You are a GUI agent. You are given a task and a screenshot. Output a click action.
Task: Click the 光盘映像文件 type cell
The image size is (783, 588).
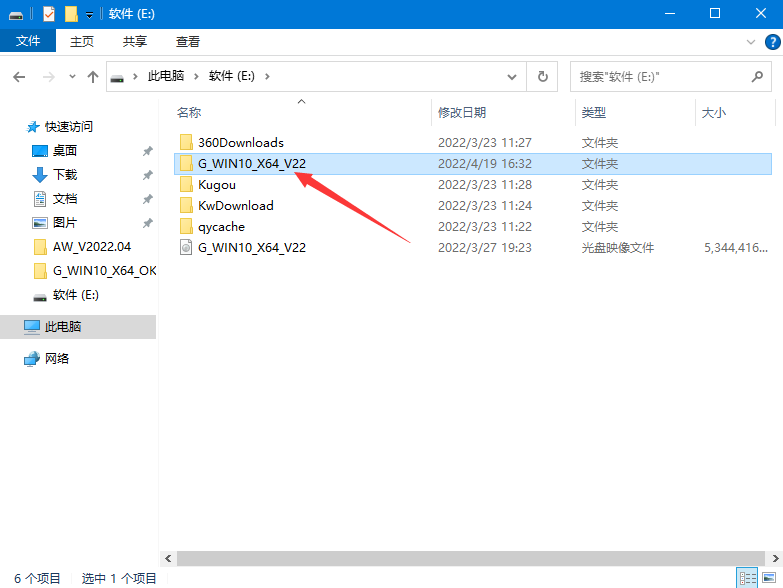tap(618, 248)
